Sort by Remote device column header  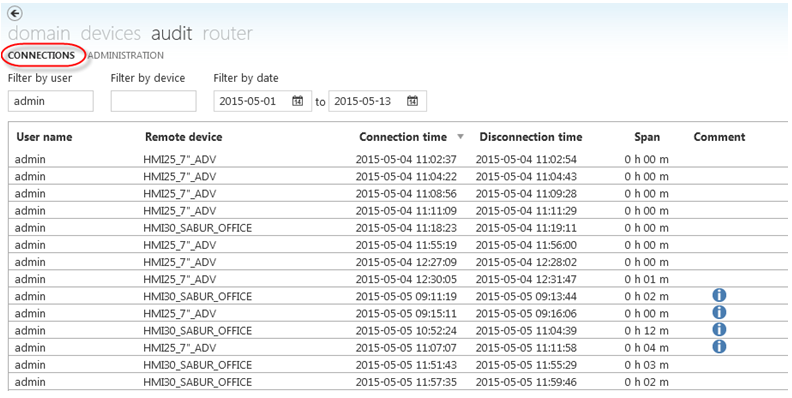(x=183, y=137)
